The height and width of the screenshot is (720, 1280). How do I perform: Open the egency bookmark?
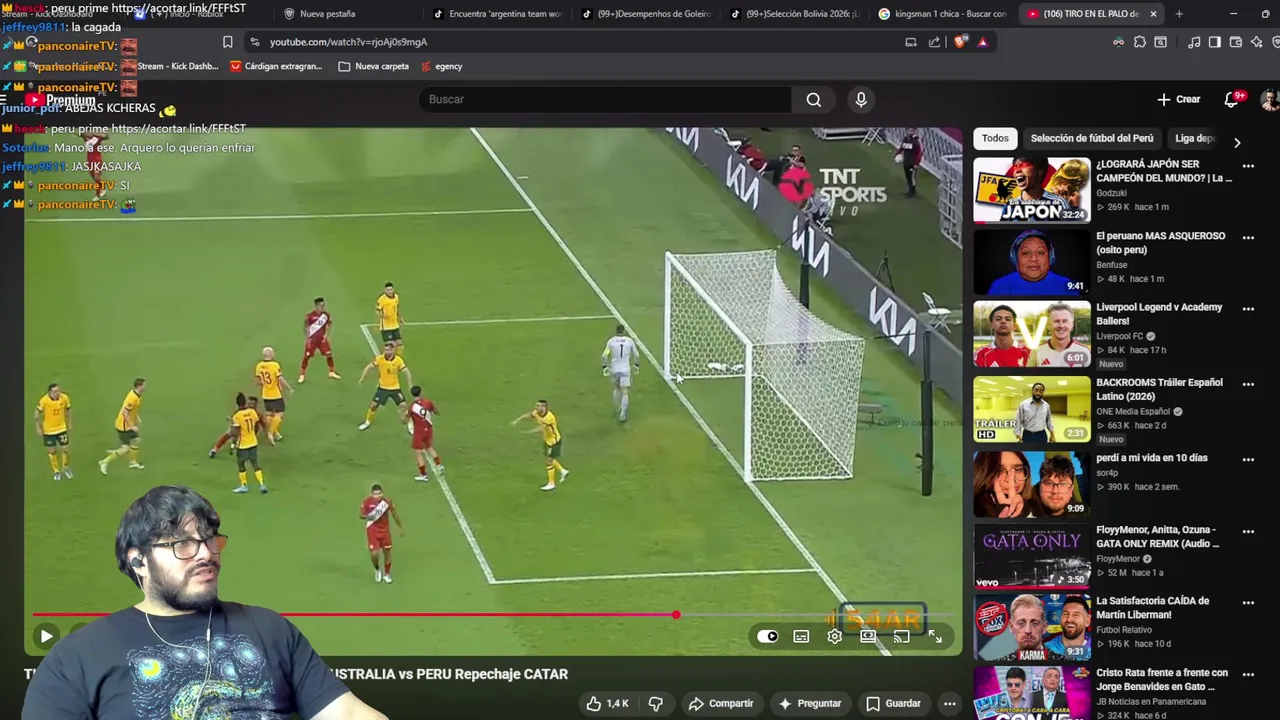(441, 66)
